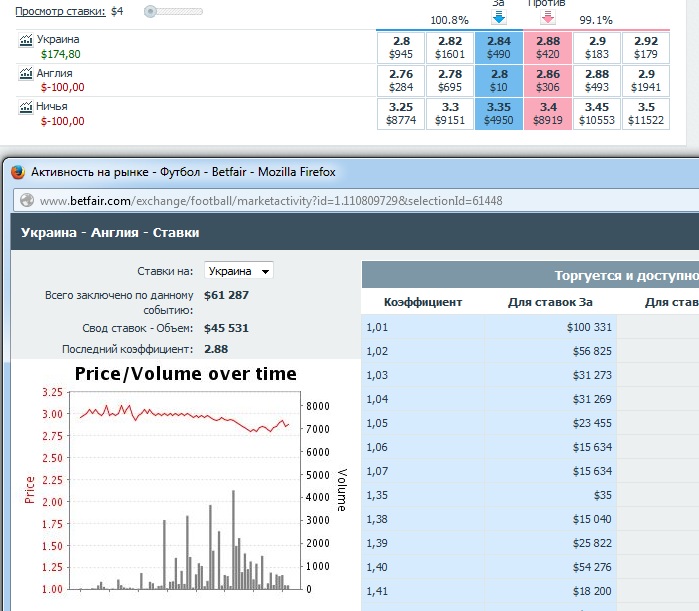Lay Ничья at 3.4 for $8919
The height and width of the screenshot is (611, 699).
coord(548,114)
